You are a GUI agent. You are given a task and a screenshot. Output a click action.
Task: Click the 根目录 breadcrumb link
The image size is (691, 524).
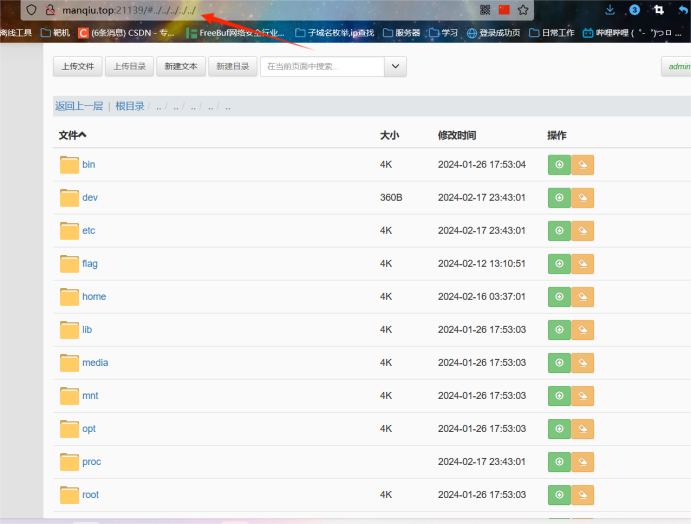click(x=130, y=106)
